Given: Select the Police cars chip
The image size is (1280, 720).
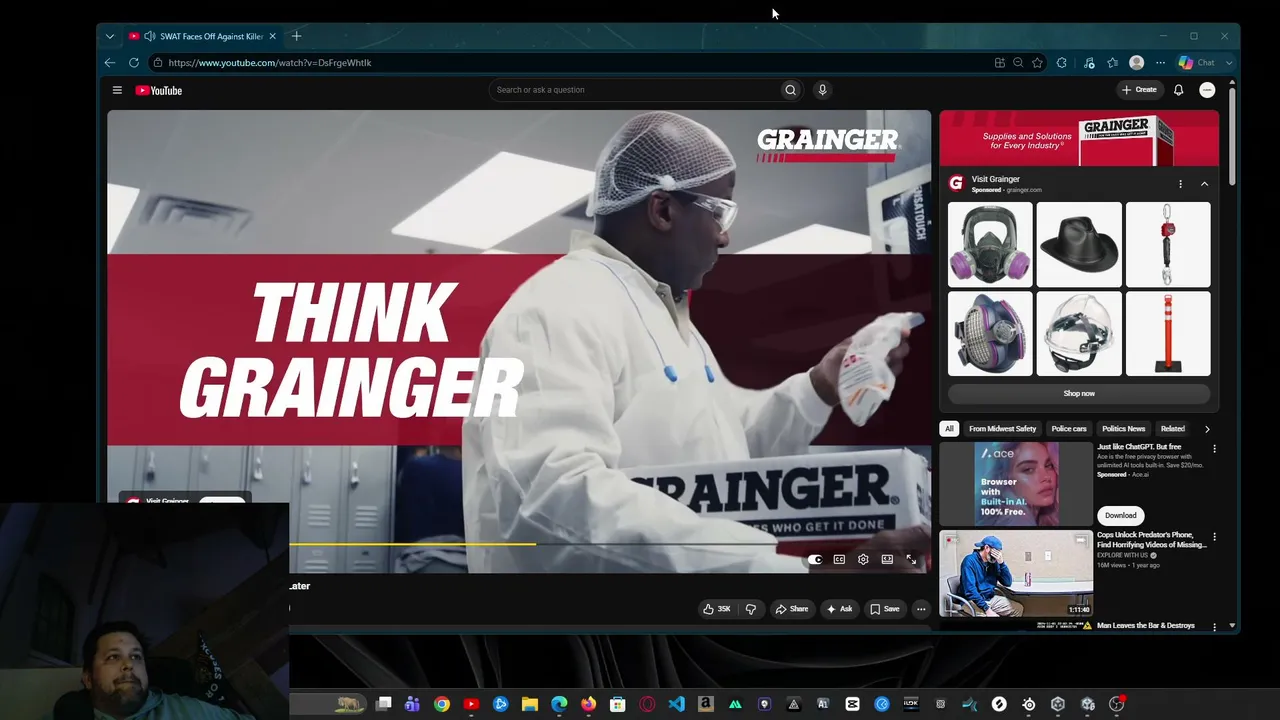Looking at the screenshot, I should tap(1069, 429).
